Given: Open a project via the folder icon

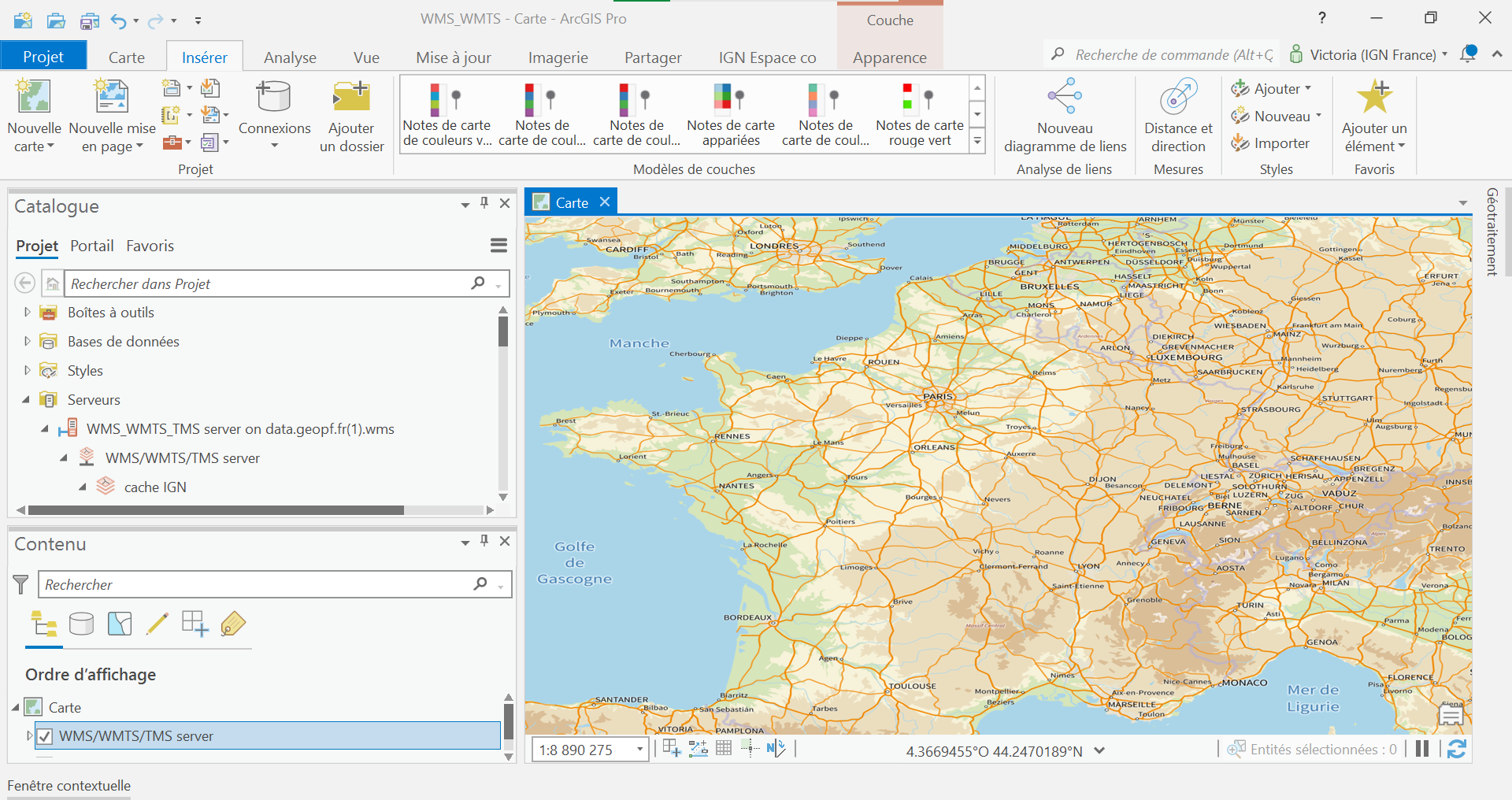Looking at the screenshot, I should [x=56, y=20].
